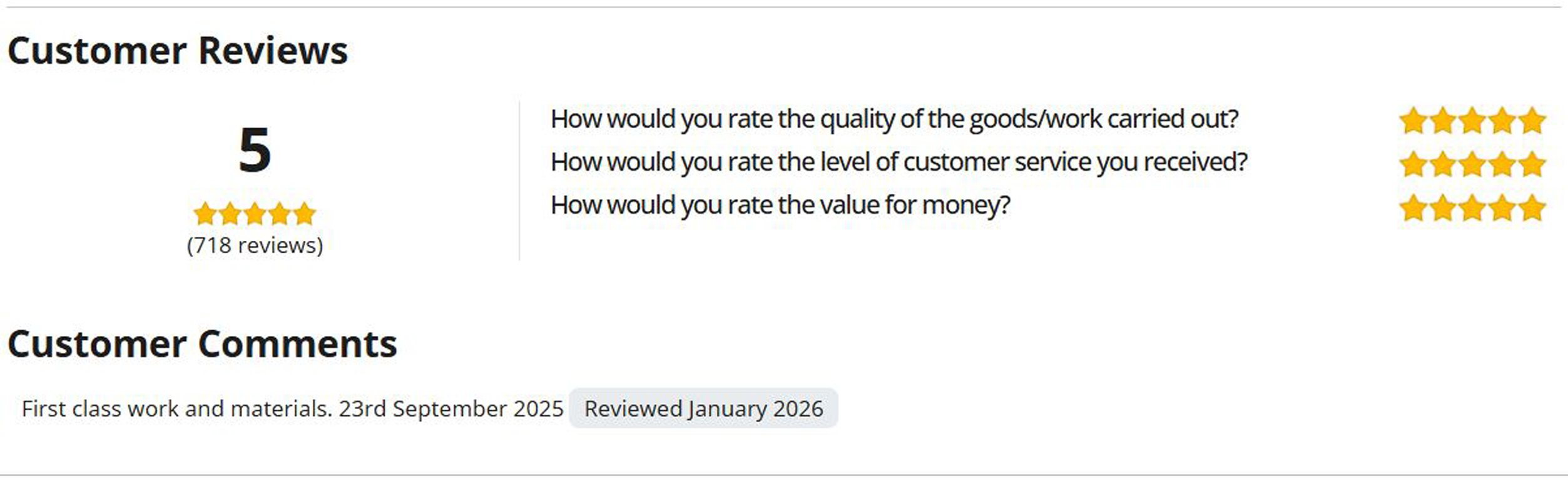This screenshot has width=1568, height=481.
Task: Click the level of customer service question
Action: tap(899, 162)
